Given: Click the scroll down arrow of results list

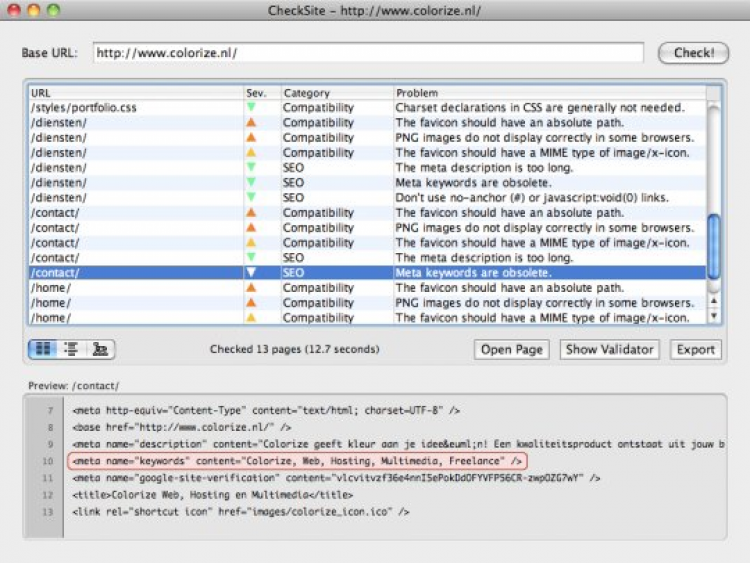Looking at the screenshot, I should 714,316.
